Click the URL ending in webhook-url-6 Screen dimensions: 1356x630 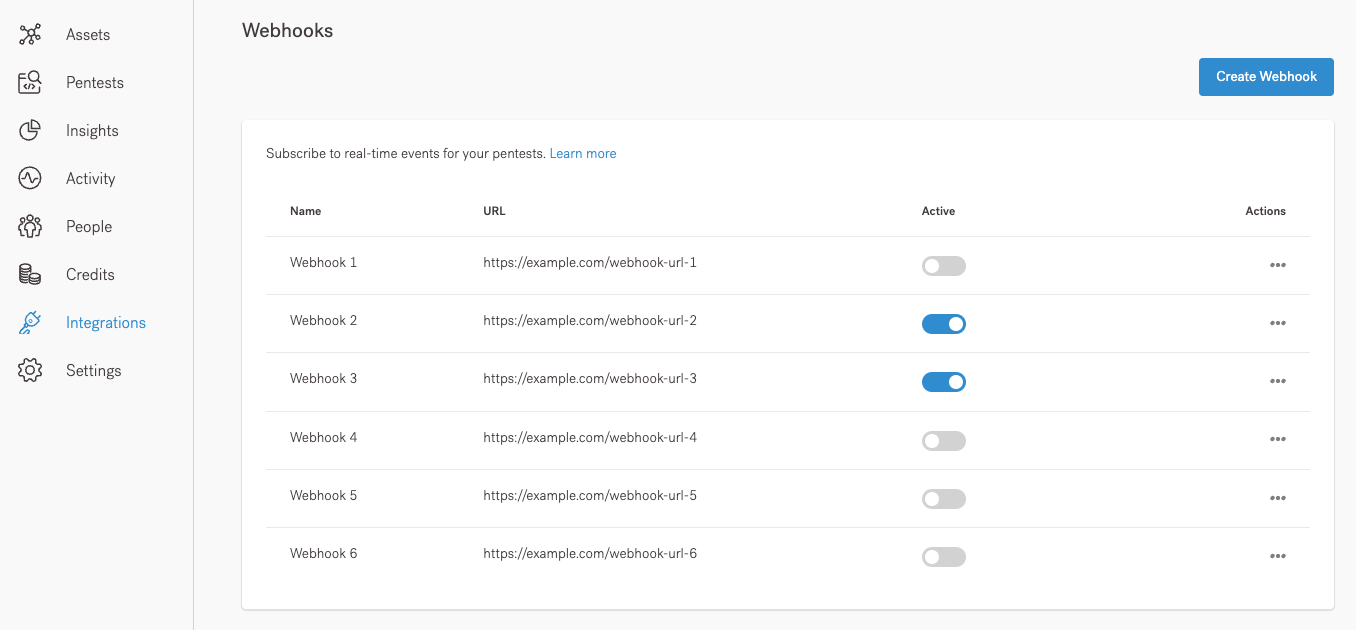coord(590,554)
